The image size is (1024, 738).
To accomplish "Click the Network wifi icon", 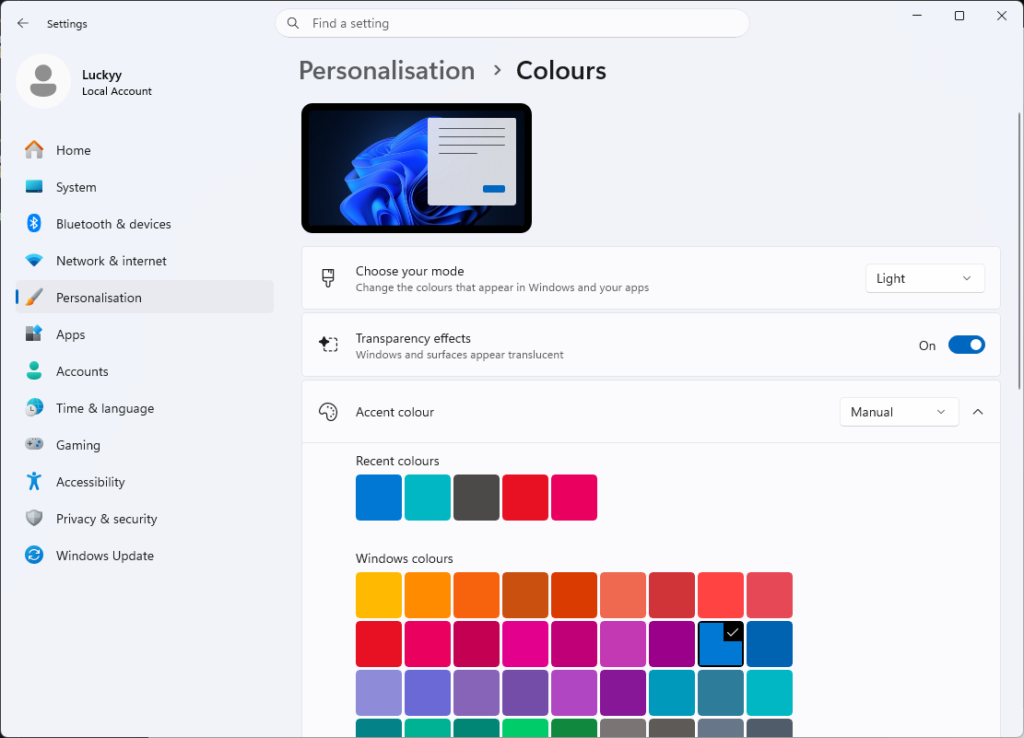I will 34,261.
